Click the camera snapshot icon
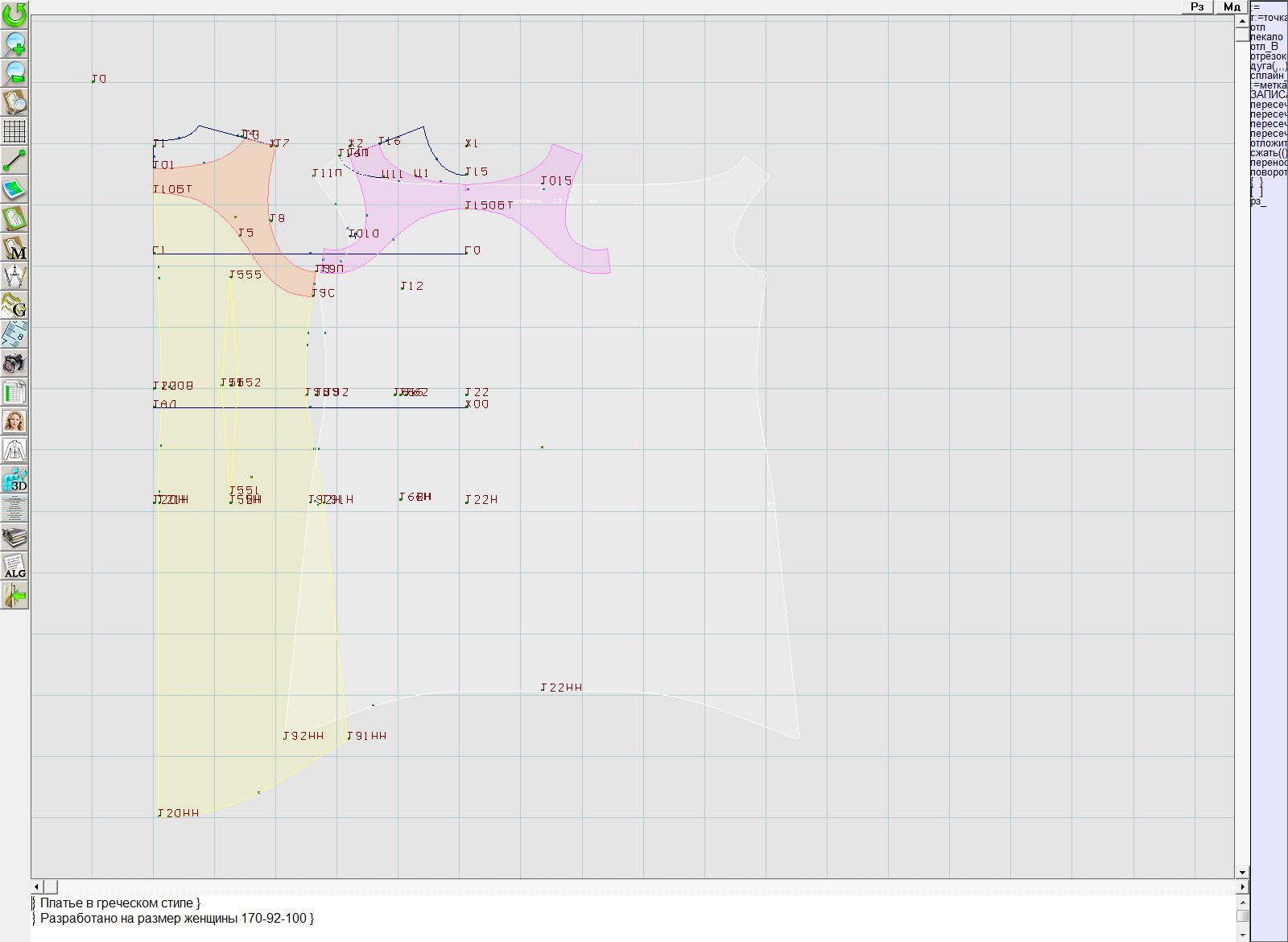The height and width of the screenshot is (942, 1288). pos(14,363)
